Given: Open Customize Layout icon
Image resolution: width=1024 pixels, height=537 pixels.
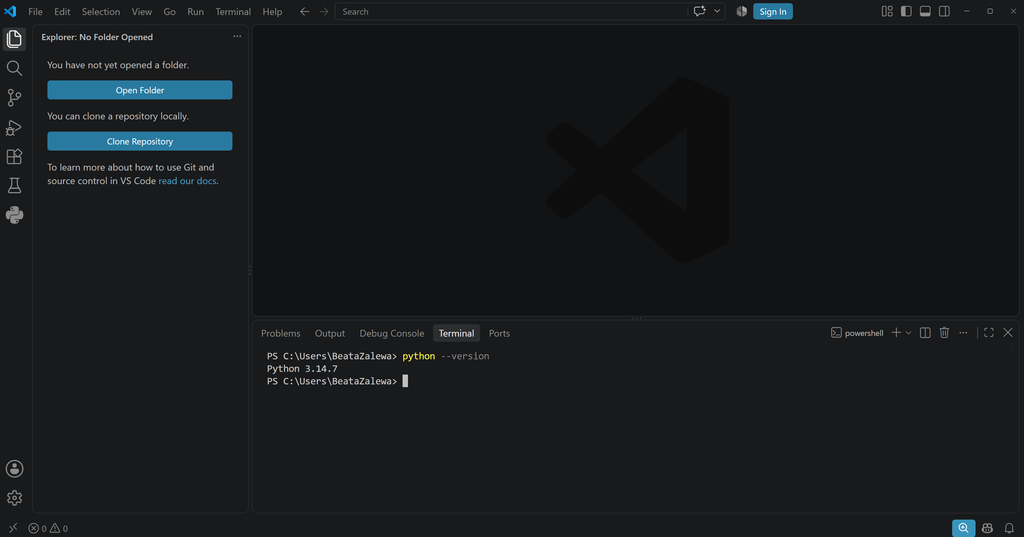Looking at the screenshot, I should [887, 11].
